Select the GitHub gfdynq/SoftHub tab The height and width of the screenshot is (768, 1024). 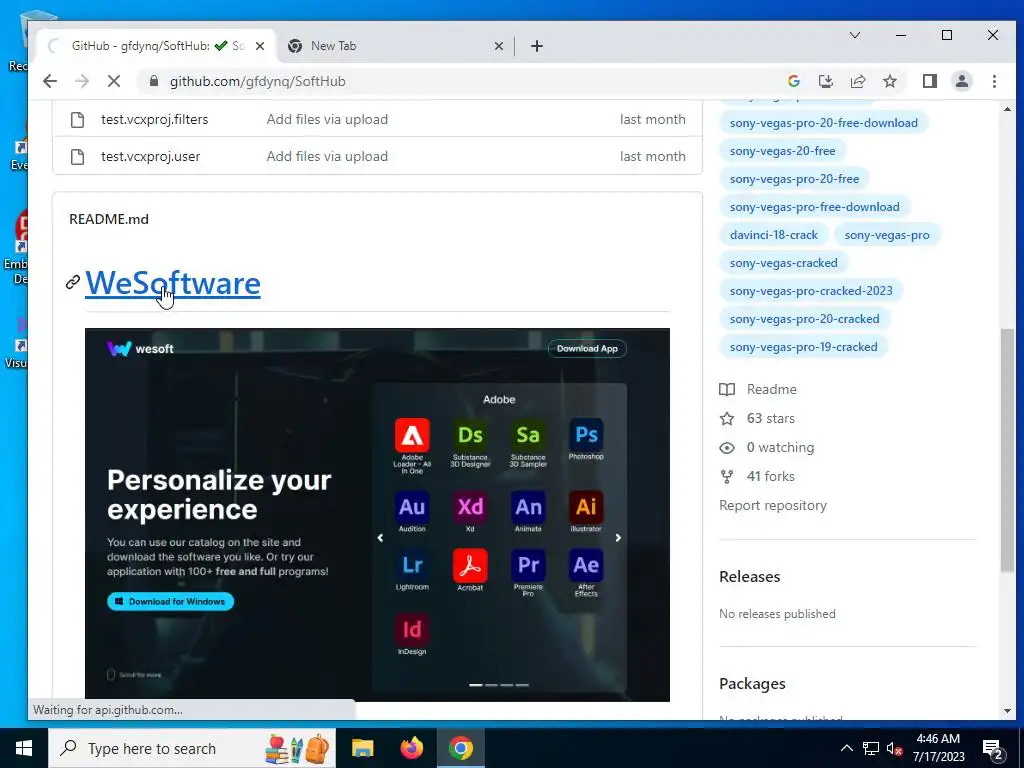(x=155, y=46)
